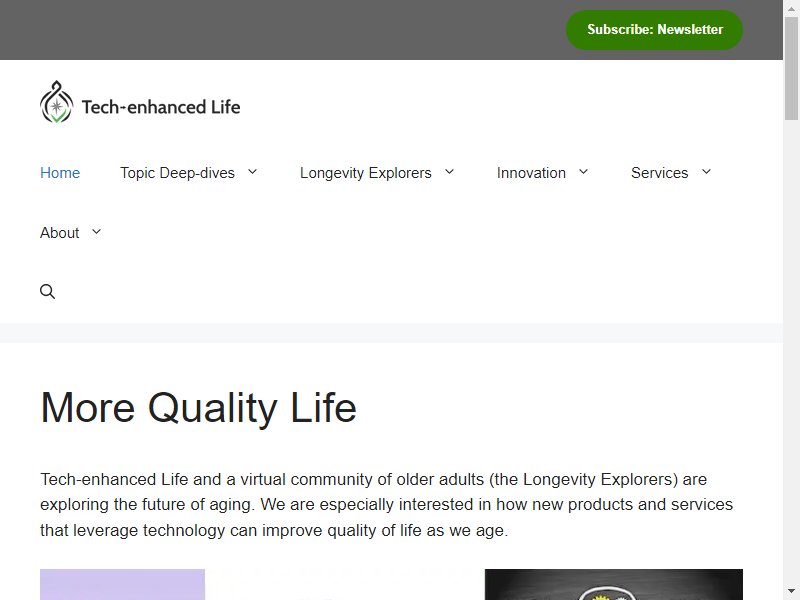Click the scrollbar up arrow

click(791, 9)
